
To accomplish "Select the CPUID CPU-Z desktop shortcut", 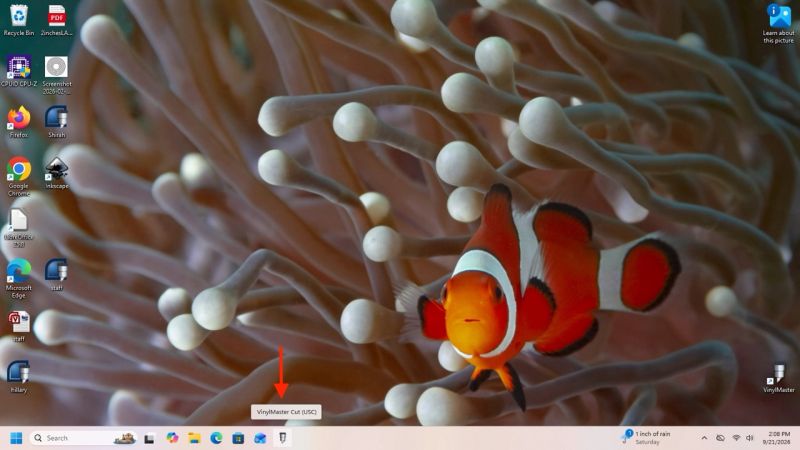I will pyautogui.click(x=19, y=71).
